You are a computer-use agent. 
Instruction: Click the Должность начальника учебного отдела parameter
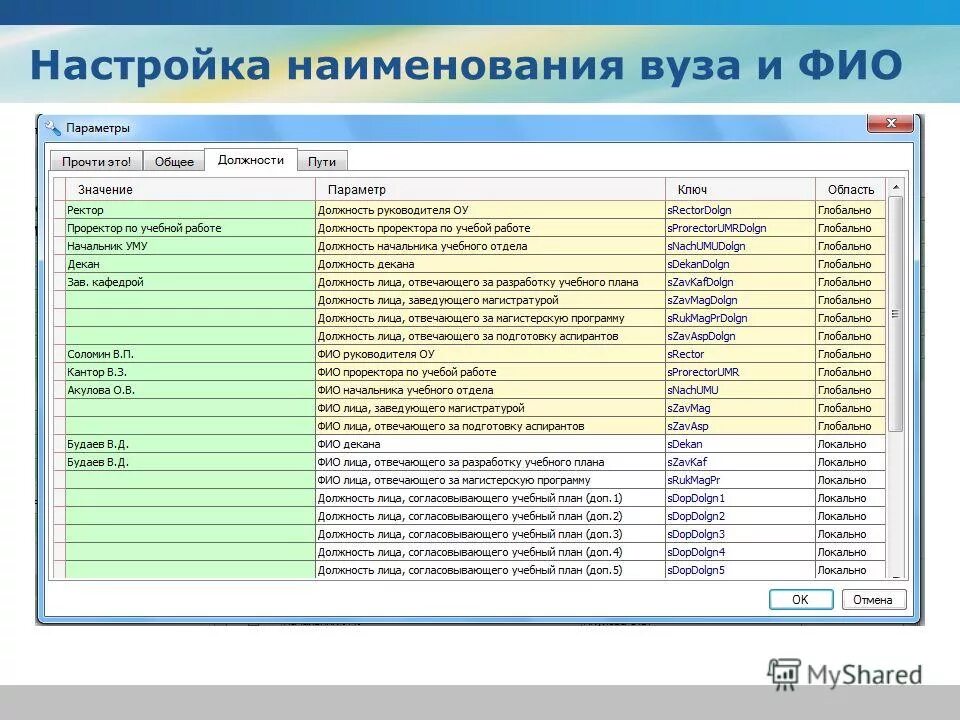(x=490, y=246)
